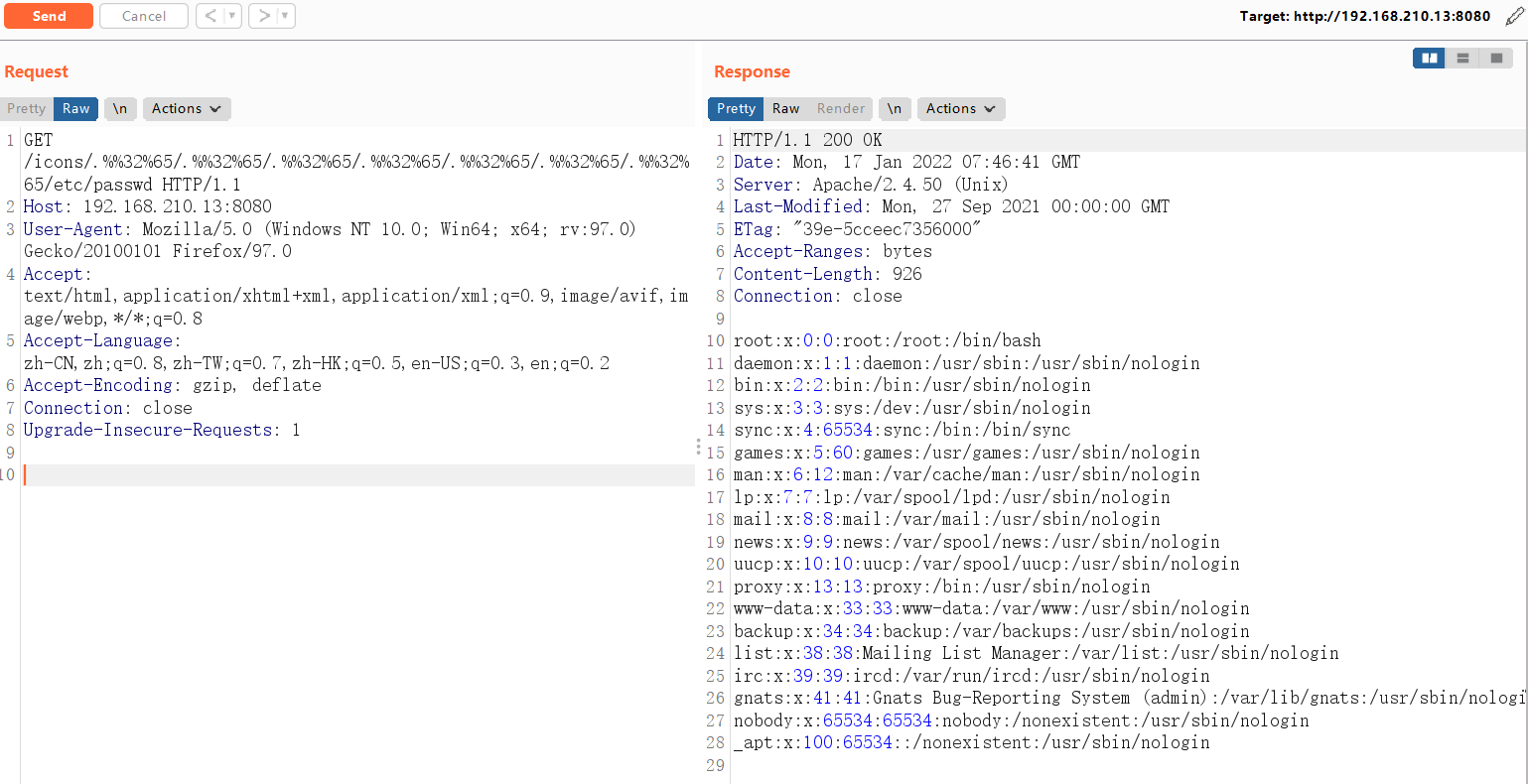Toggle \n non-printable chars in Response
1528x784 pixels.
pyautogui.click(x=895, y=108)
